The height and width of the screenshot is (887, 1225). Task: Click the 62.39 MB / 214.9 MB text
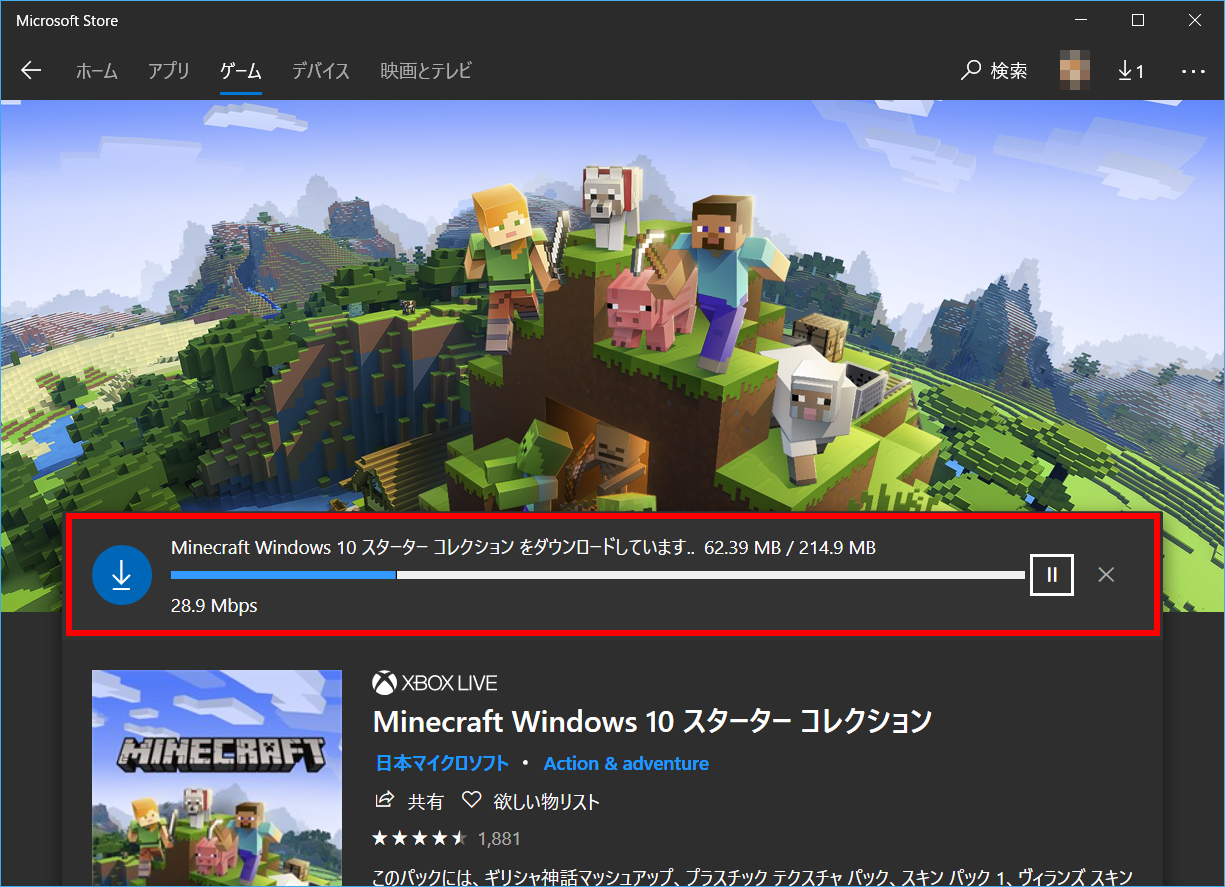click(x=790, y=547)
